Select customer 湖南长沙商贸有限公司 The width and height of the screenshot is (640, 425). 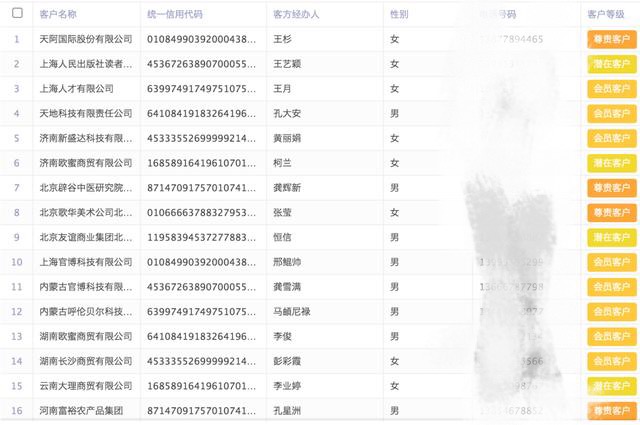pos(86,361)
